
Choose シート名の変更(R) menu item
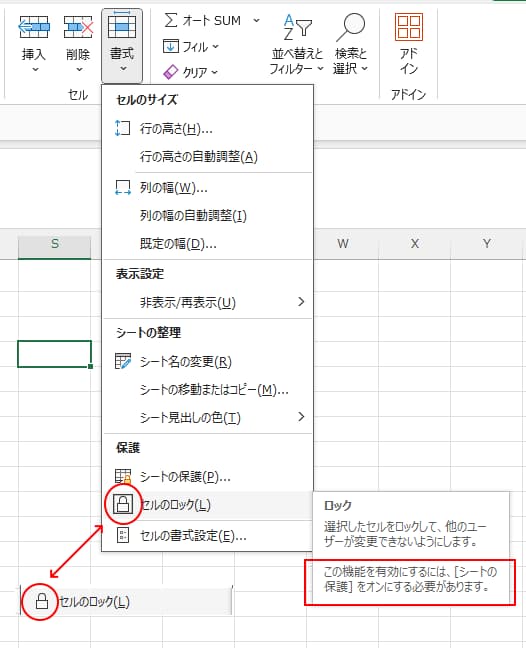pyautogui.click(x=207, y=362)
